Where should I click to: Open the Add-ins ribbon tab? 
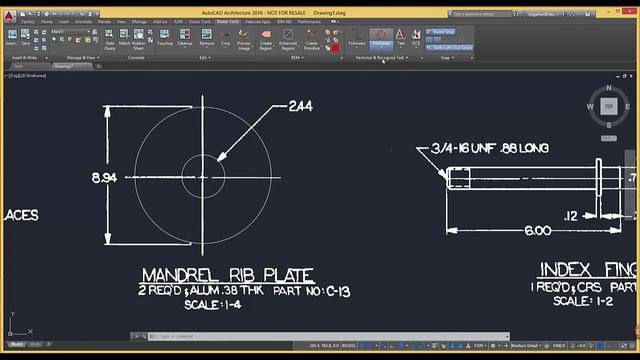[x=160, y=22]
